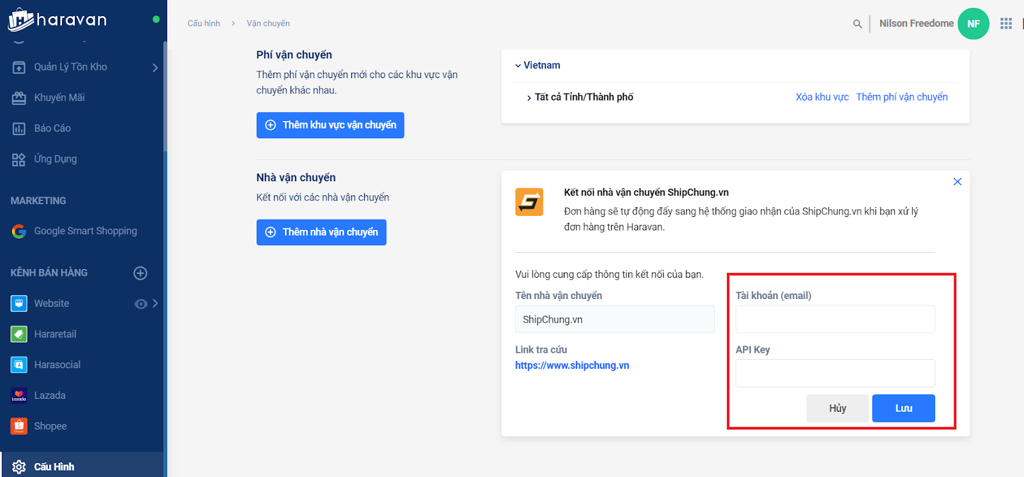Focus the Tài khoản (email) field
The width and height of the screenshot is (1024, 477).
click(835, 319)
